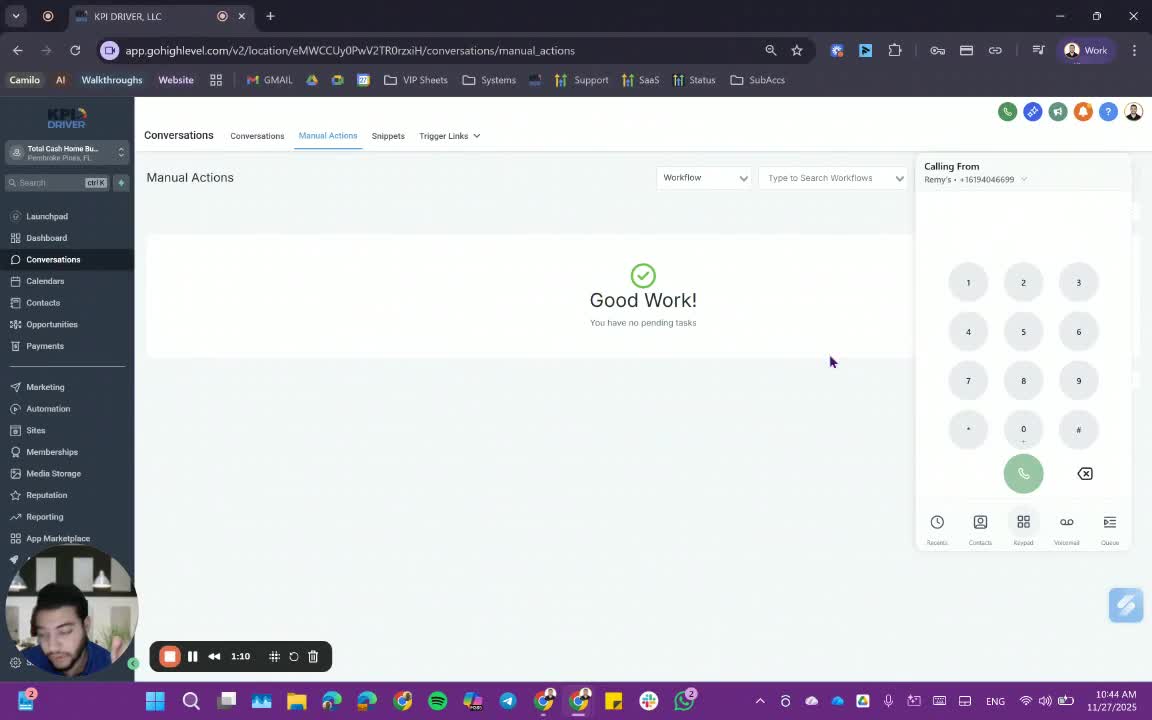Click the zoom magnifier icon in address bar
The height and width of the screenshot is (720, 1152).
click(771, 51)
